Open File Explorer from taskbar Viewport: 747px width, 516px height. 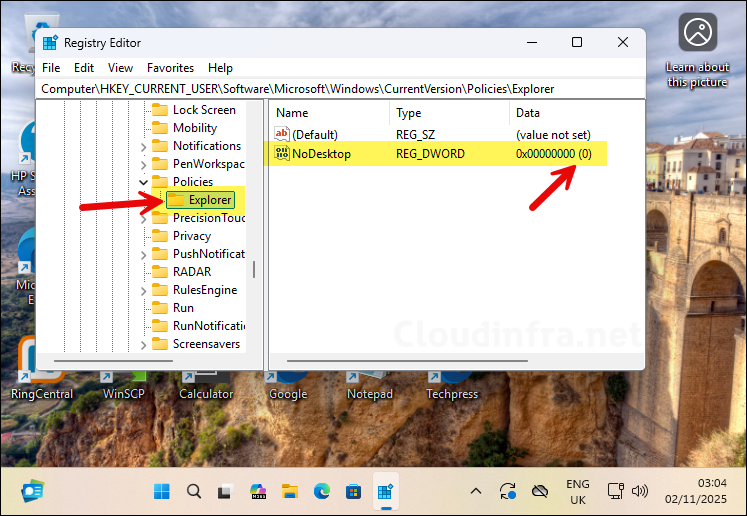[x=290, y=491]
